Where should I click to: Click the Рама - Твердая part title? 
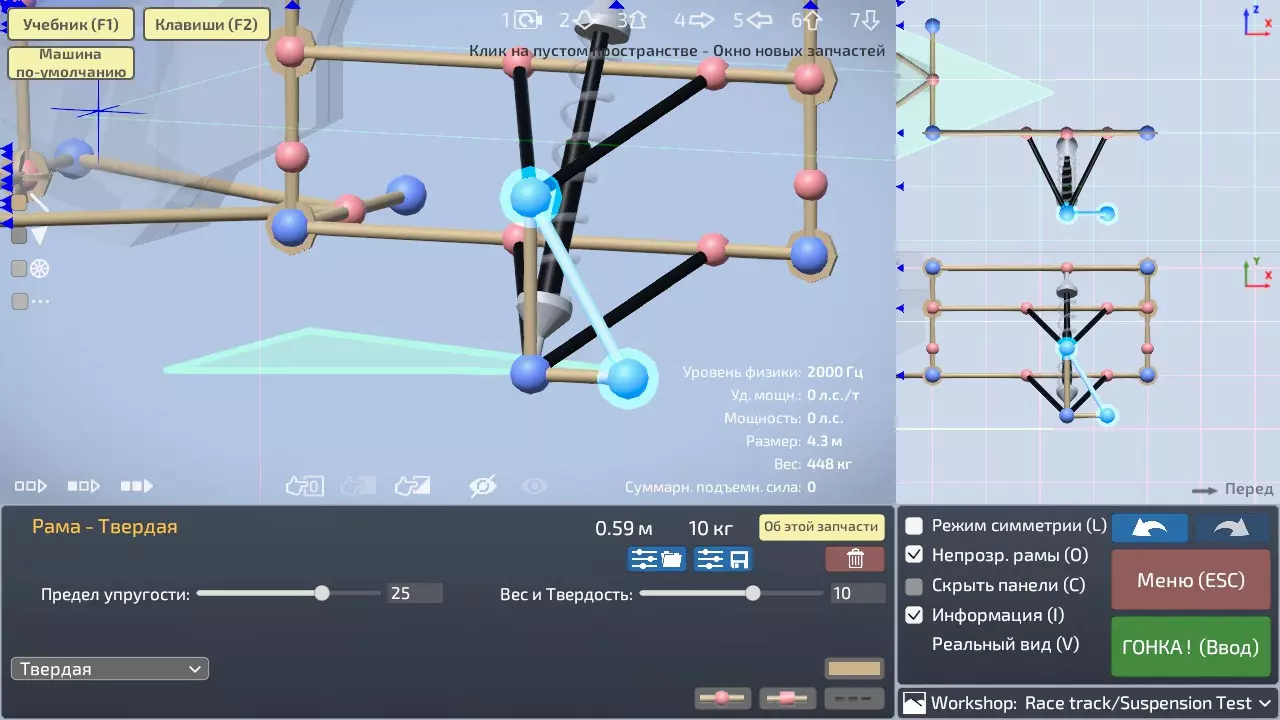[x=105, y=526]
